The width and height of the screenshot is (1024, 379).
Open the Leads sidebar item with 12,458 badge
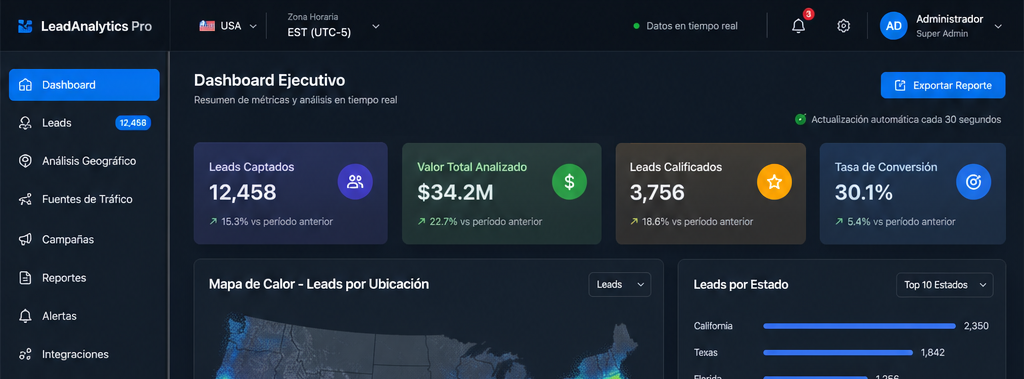(x=84, y=123)
